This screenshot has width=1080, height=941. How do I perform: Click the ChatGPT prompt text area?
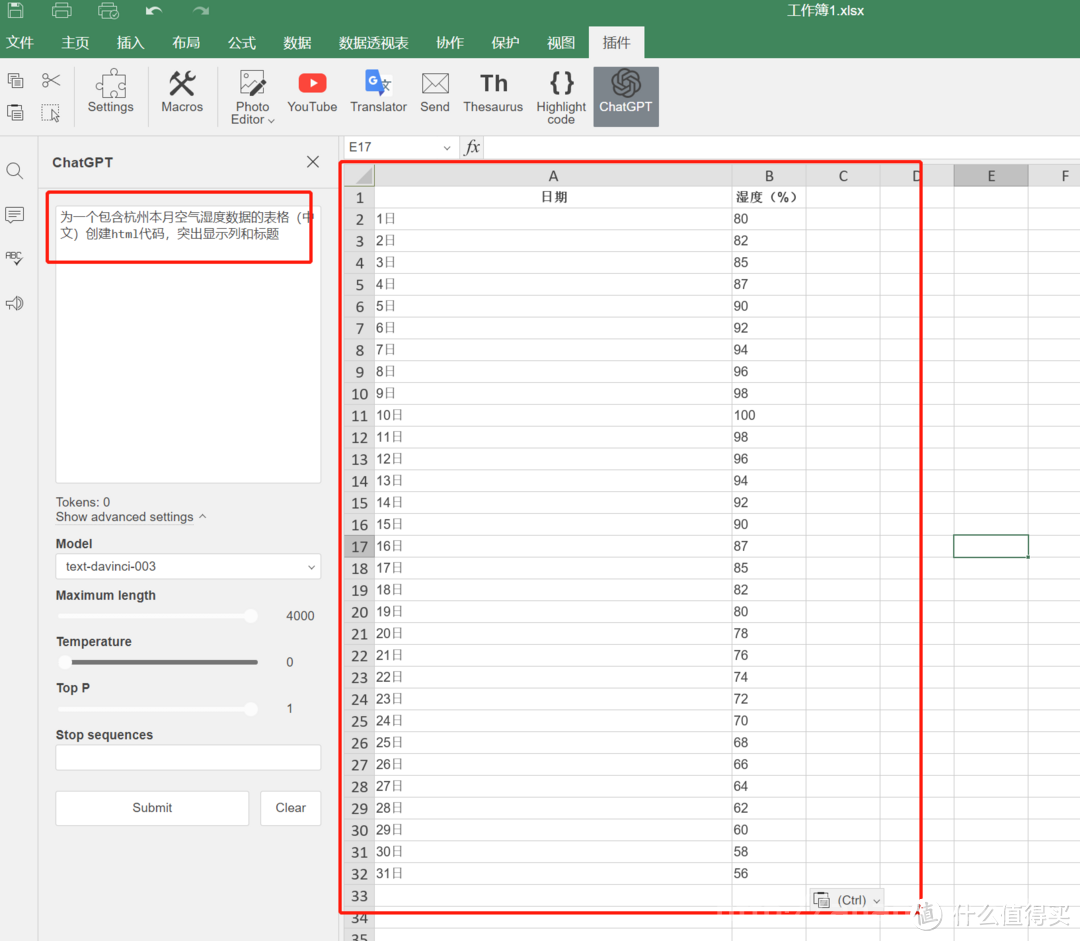tap(188, 342)
